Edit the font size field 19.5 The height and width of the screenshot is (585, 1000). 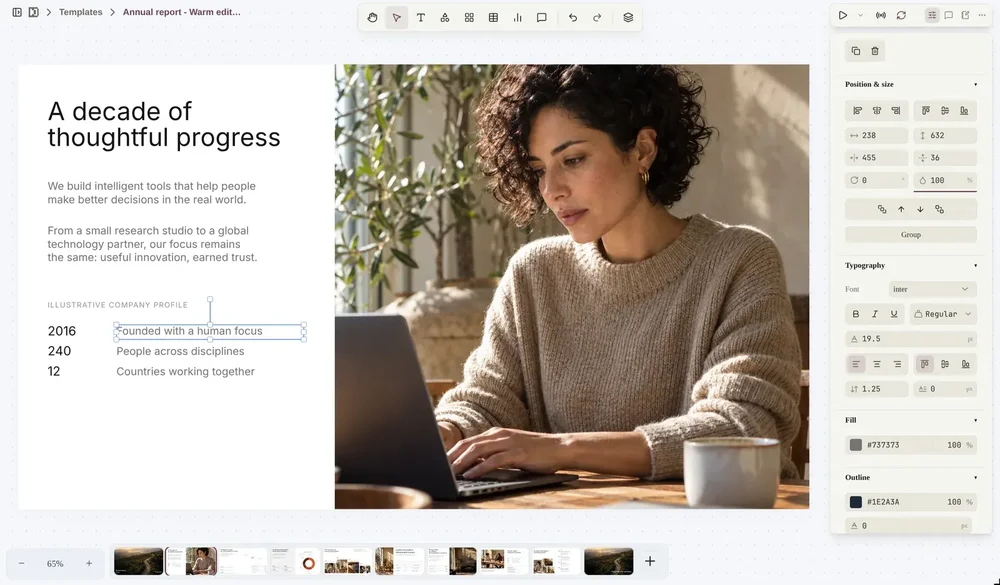911,339
